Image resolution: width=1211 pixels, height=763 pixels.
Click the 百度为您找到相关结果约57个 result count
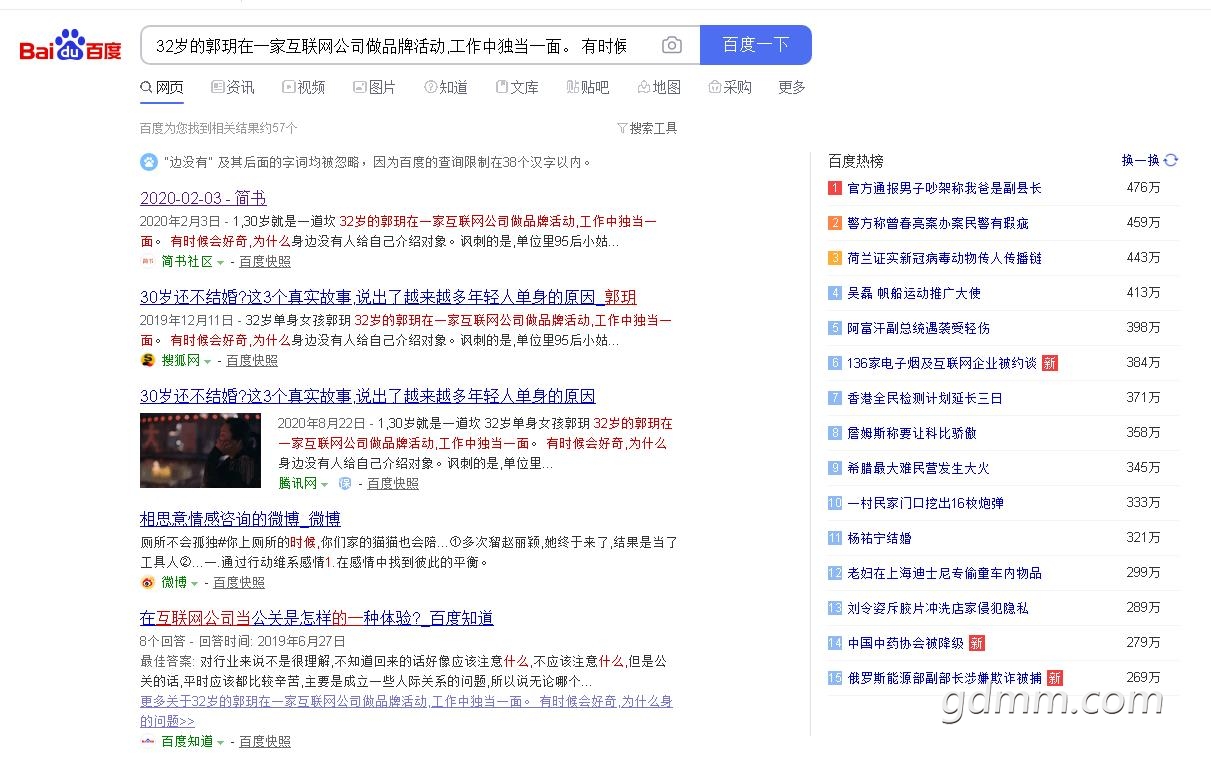tap(219, 128)
